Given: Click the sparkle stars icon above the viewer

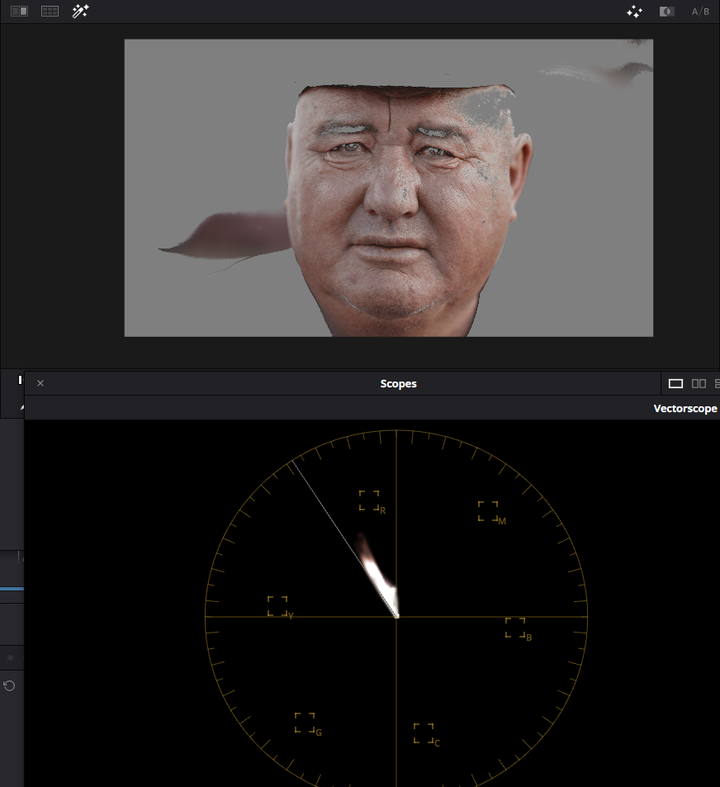Looking at the screenshot, I should point(635,12).
